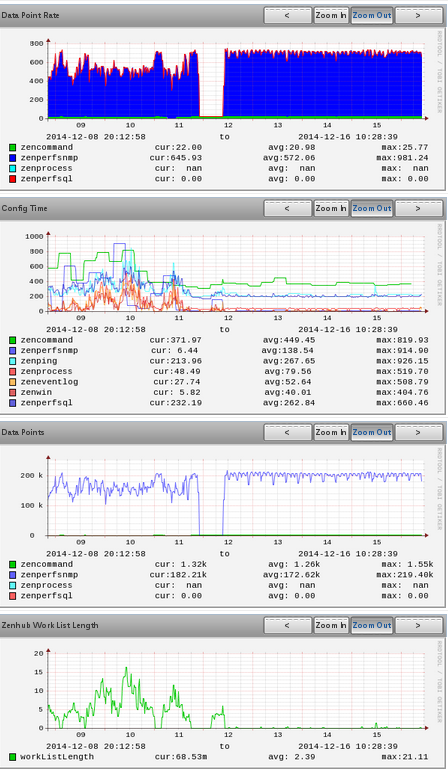Viewport: 448px width, 769px height.
Task: Click 'cur:645.93' zenperfsnmp value
Action: pyautogui.click(x=176, y=158)
